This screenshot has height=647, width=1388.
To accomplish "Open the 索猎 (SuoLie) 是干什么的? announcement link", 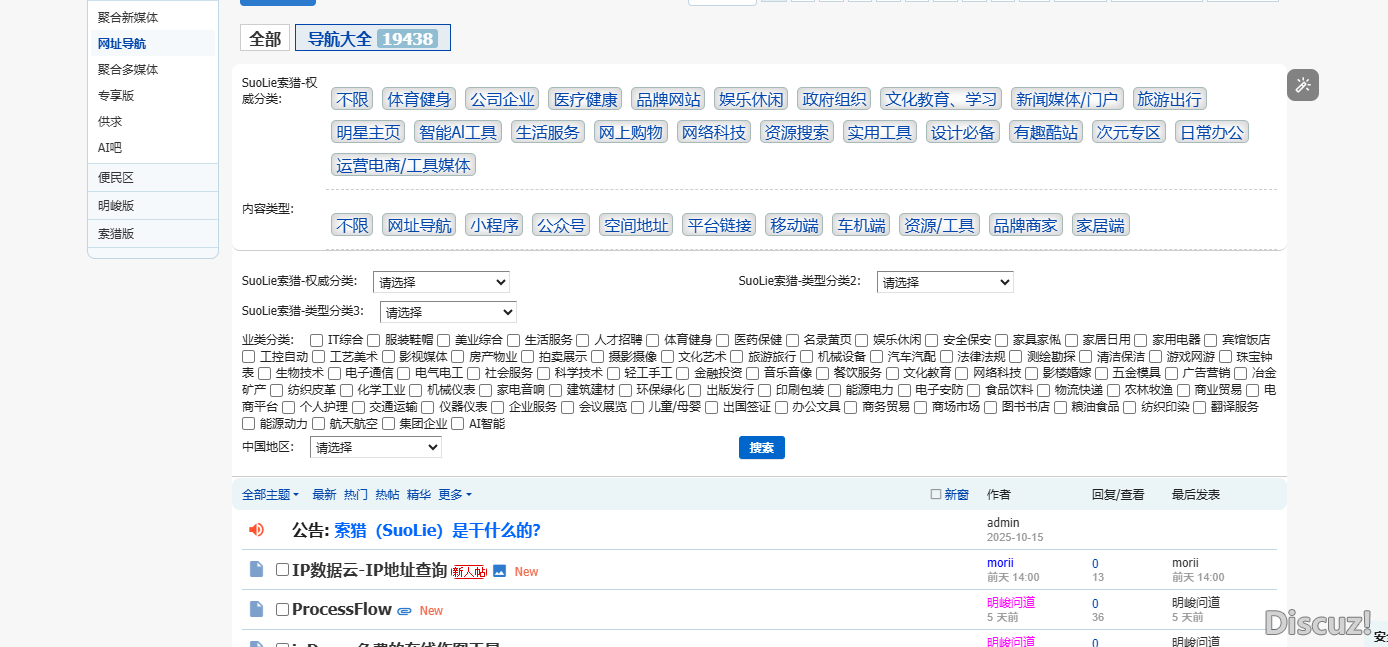I will tap(437, 530).
